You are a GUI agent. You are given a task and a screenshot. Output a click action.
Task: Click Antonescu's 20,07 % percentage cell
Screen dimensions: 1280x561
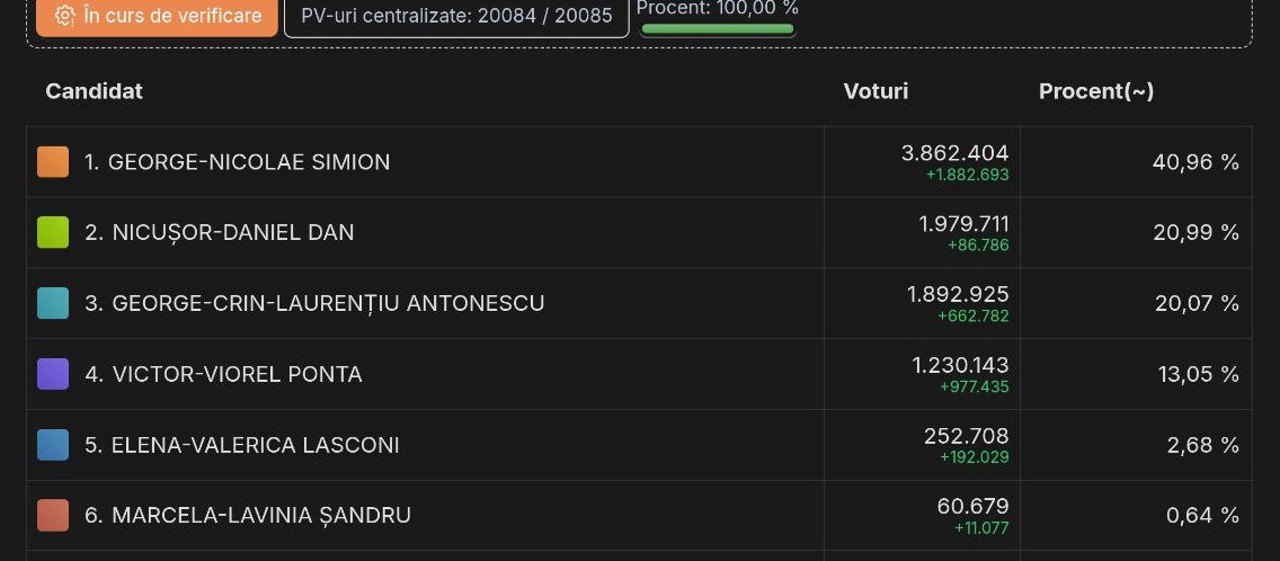tap(1196, 303)
